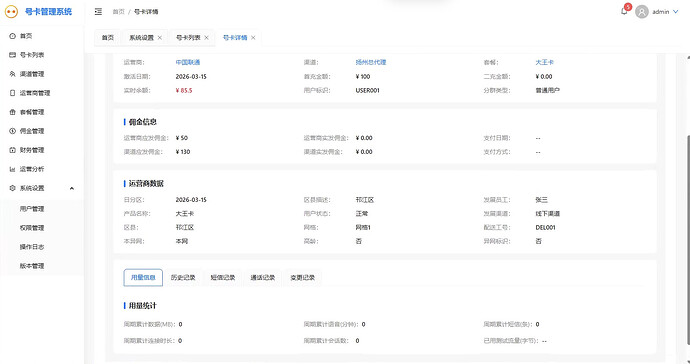Image resolution: width=690 pixels, height=364 pixels.
Task: Click the 线下渠道 development channel value
Action: (x=547, y=213)
